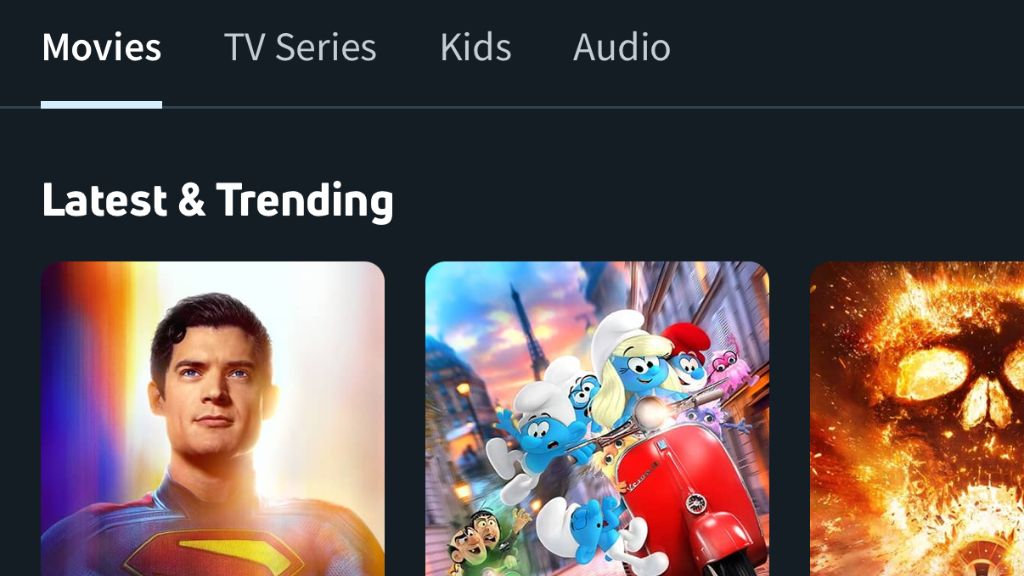The height and width of the screenshot is (576, 1024).
Task: Open the Kids tab
Action: point(475,48)
